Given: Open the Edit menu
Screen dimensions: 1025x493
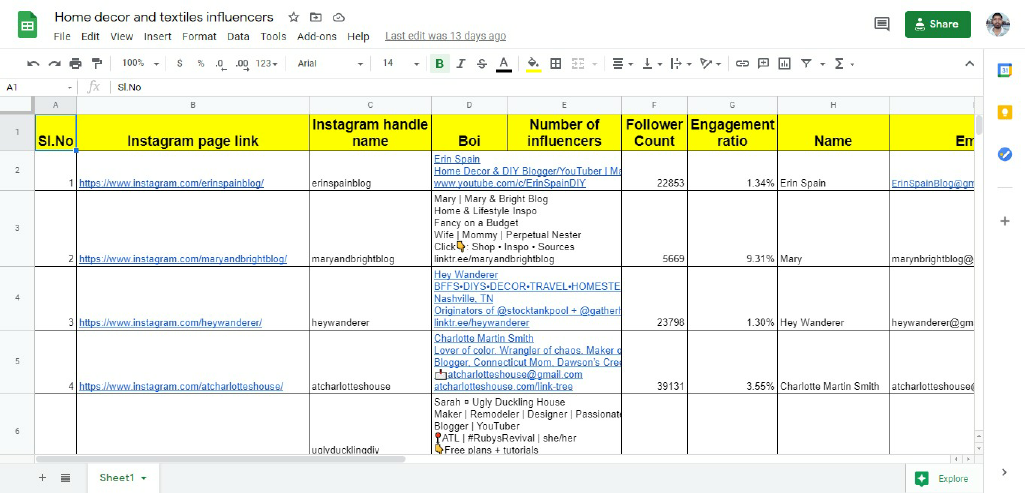Looking at the screenshot, I should point(90,37).
